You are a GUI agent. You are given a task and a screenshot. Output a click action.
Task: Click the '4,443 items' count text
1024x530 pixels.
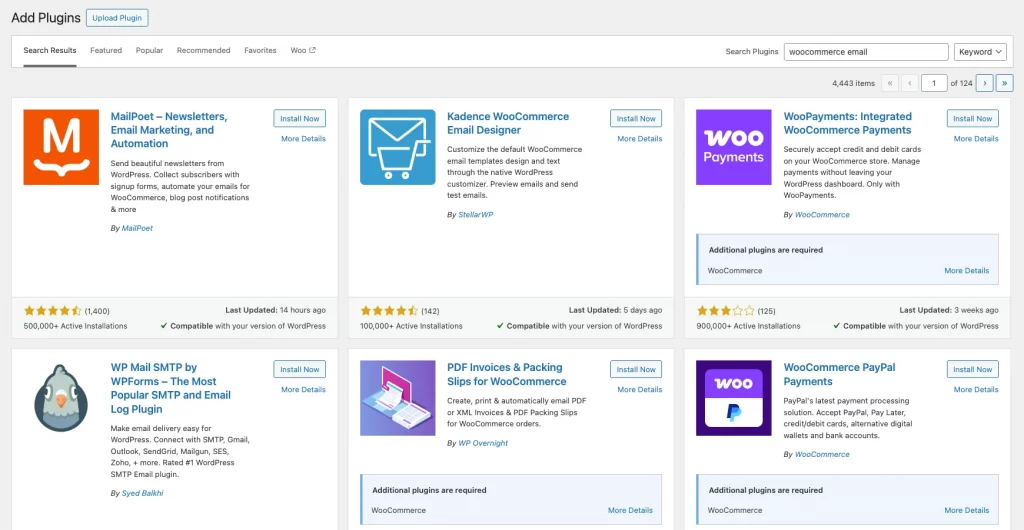point(854,84)
